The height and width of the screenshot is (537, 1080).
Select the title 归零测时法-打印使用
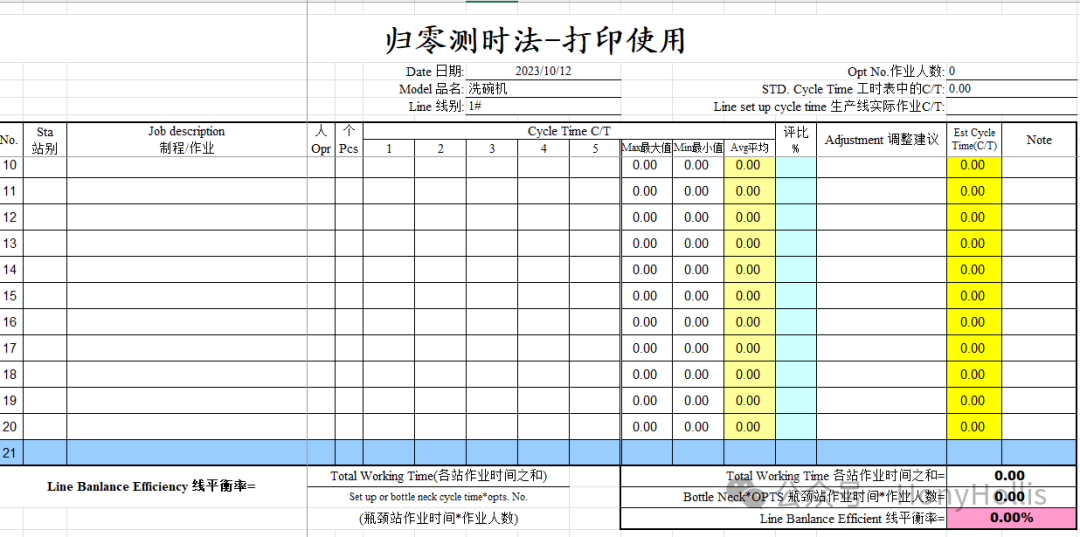(536, 40)
